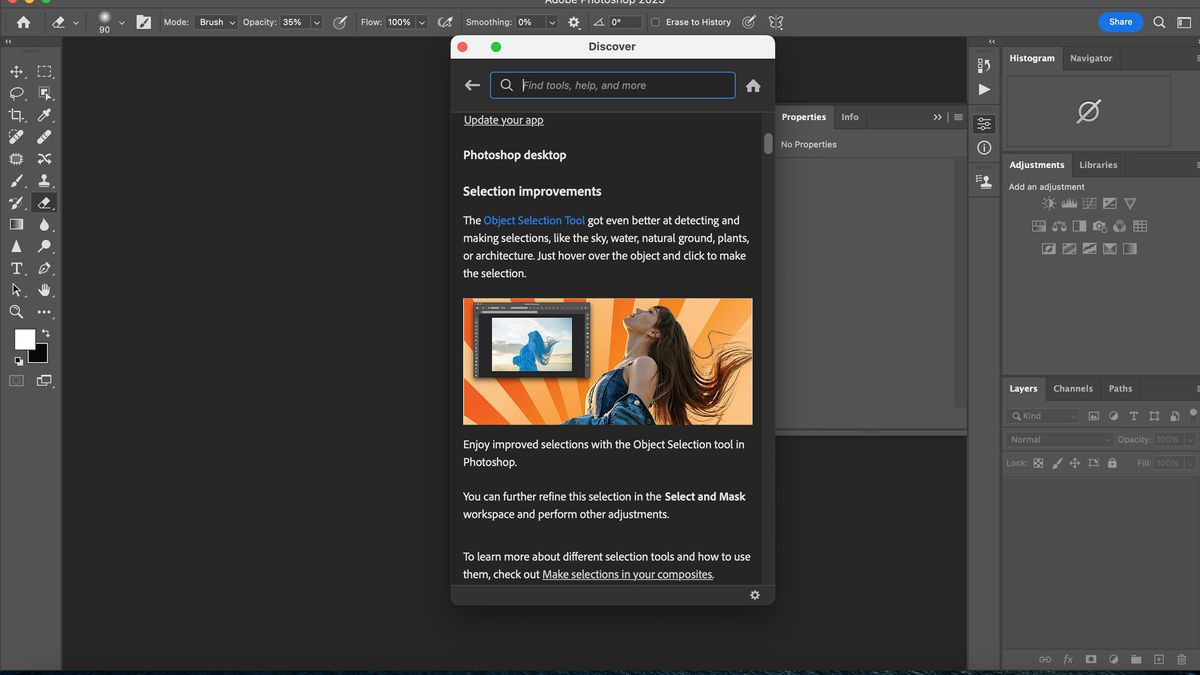
Task: Select the Horizontal Type tool
Action: 17,269
